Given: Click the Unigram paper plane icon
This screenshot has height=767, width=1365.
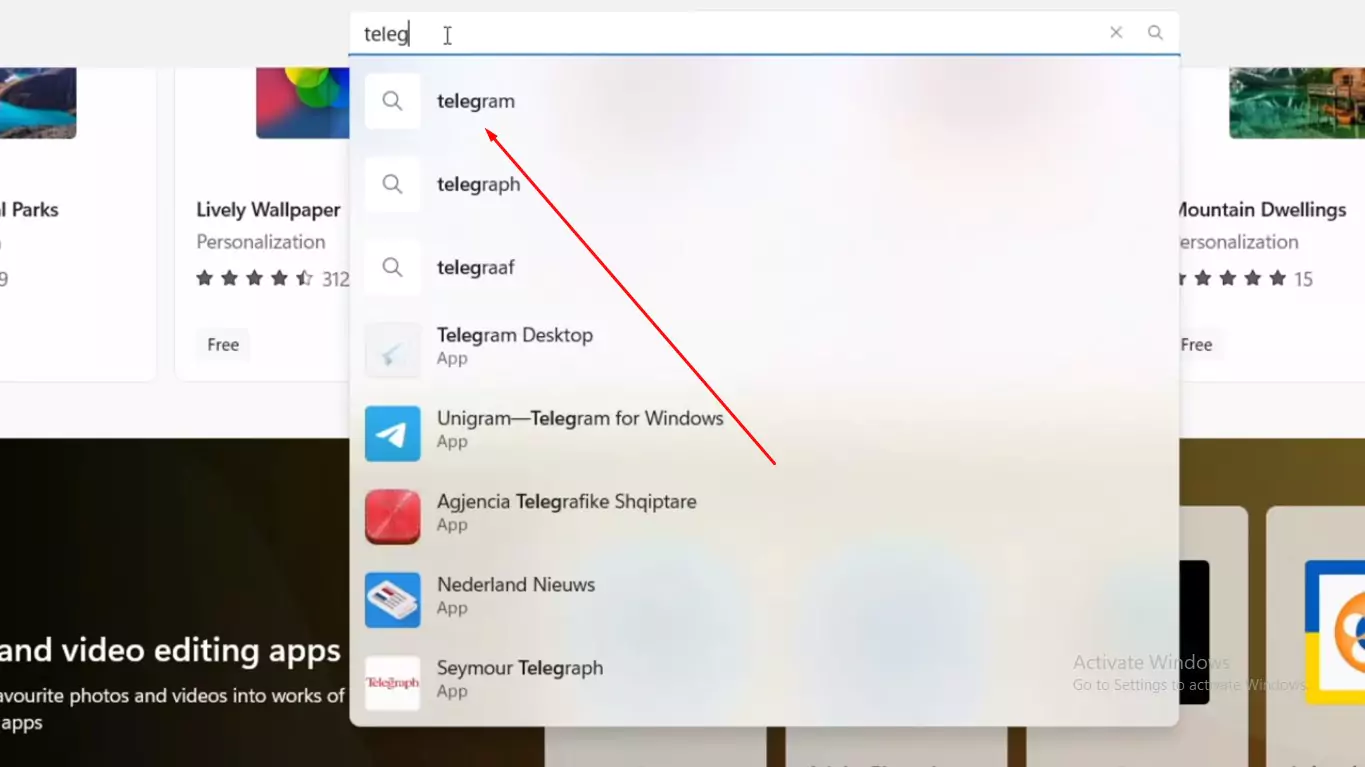Looking at the screenshot, I should pyautogui.click(x=393, y=433).
